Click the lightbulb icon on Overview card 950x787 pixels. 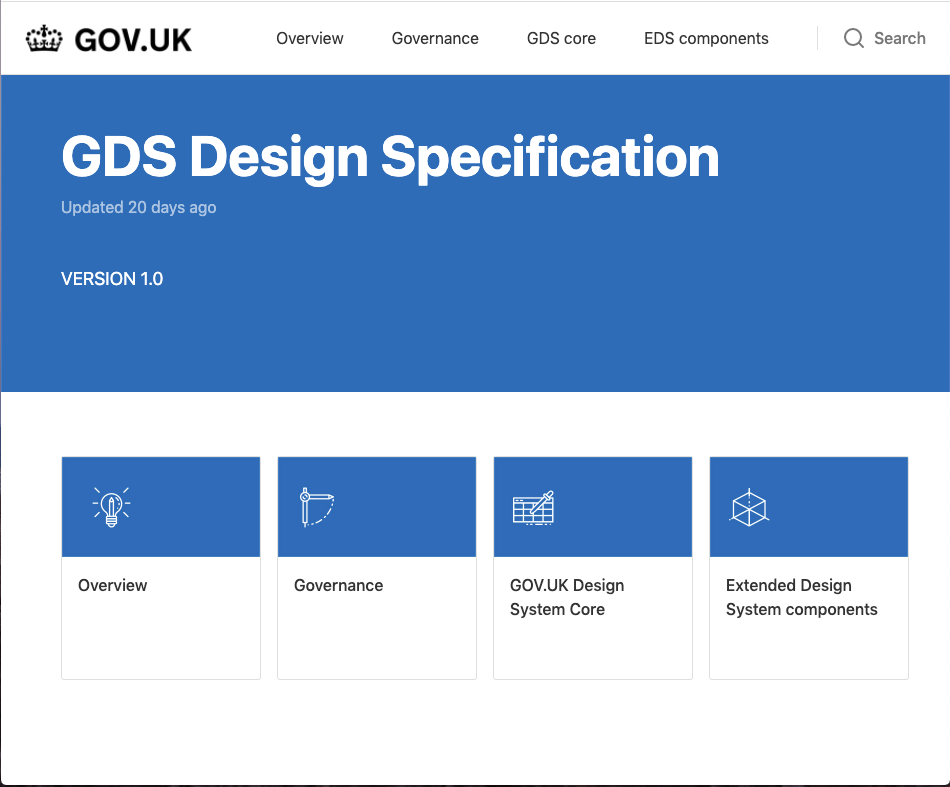coord(111,507)
